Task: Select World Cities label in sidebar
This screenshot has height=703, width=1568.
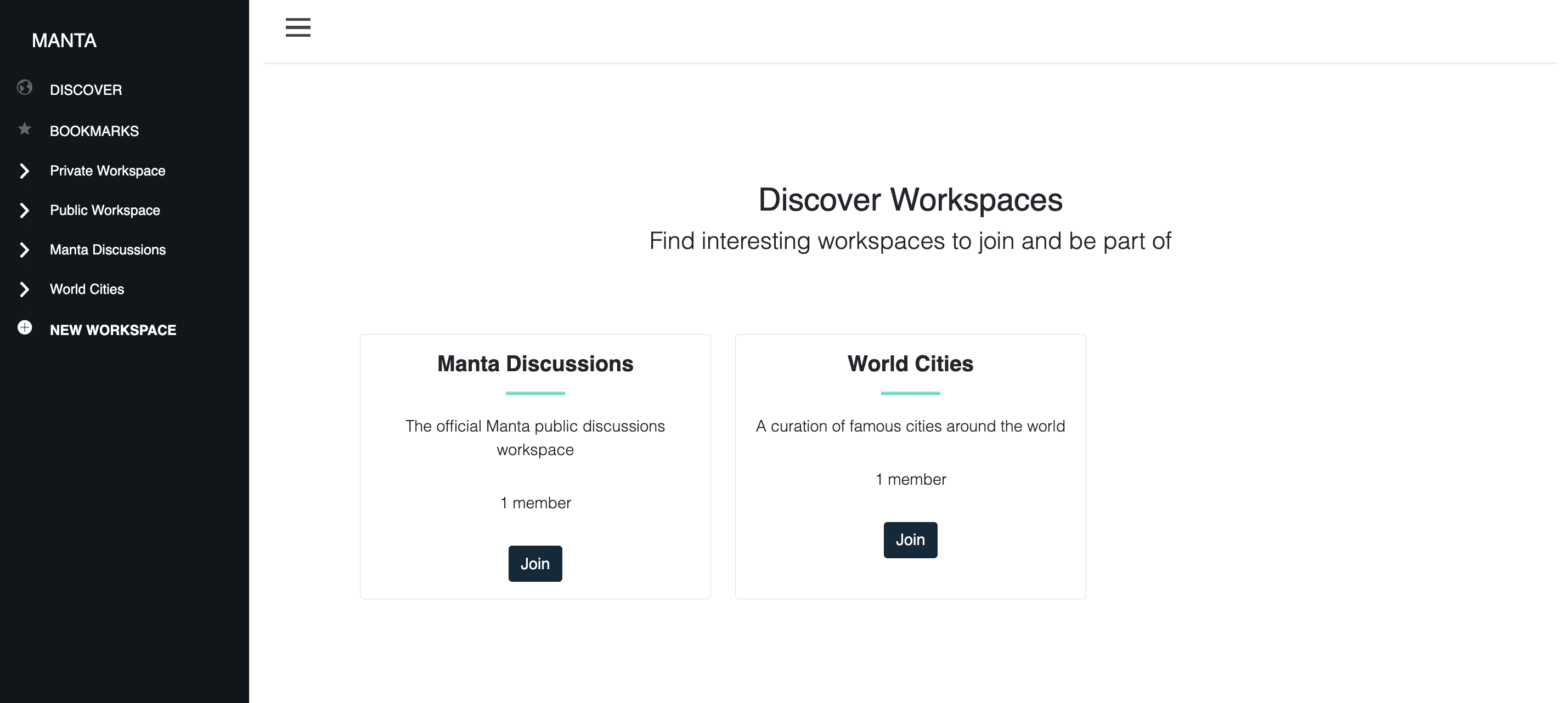Action: pos(87,290)
